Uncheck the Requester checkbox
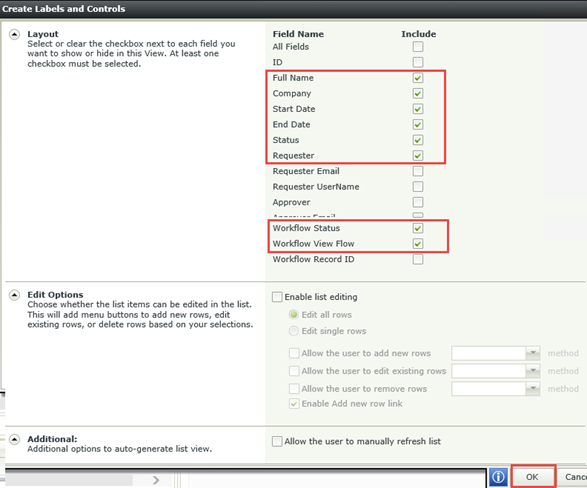Image resolution: width=587 pixels, height=488 pixels. point(418,155)
